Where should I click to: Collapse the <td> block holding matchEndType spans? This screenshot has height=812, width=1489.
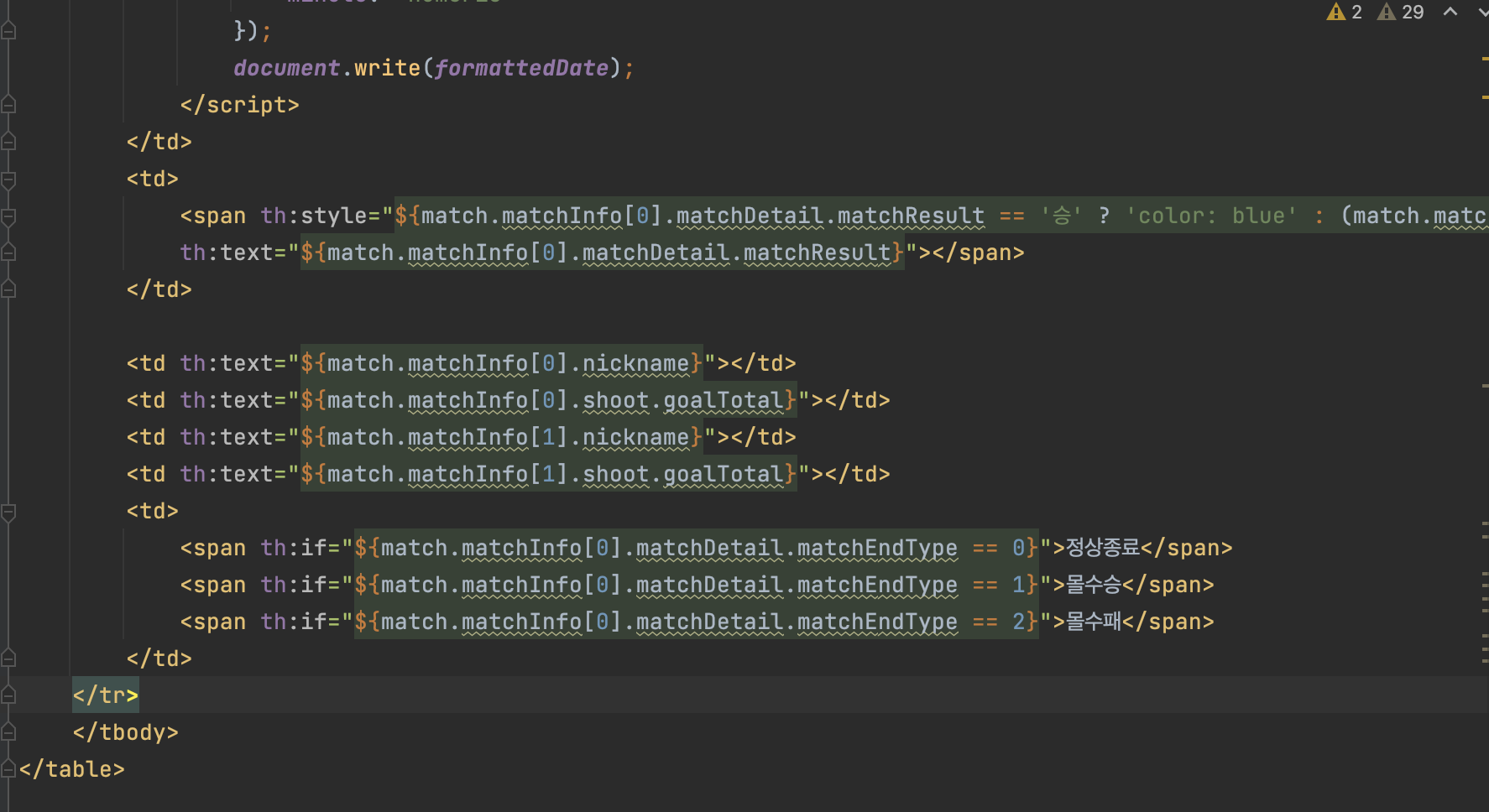[8, 511]
